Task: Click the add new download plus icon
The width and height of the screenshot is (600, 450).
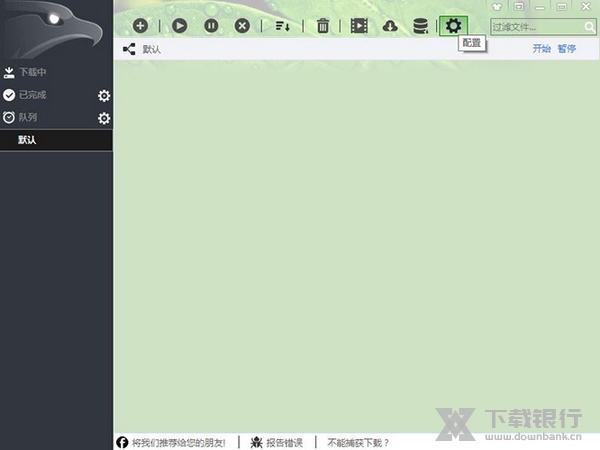Action: pyautogui.click(x=140, y=26)
